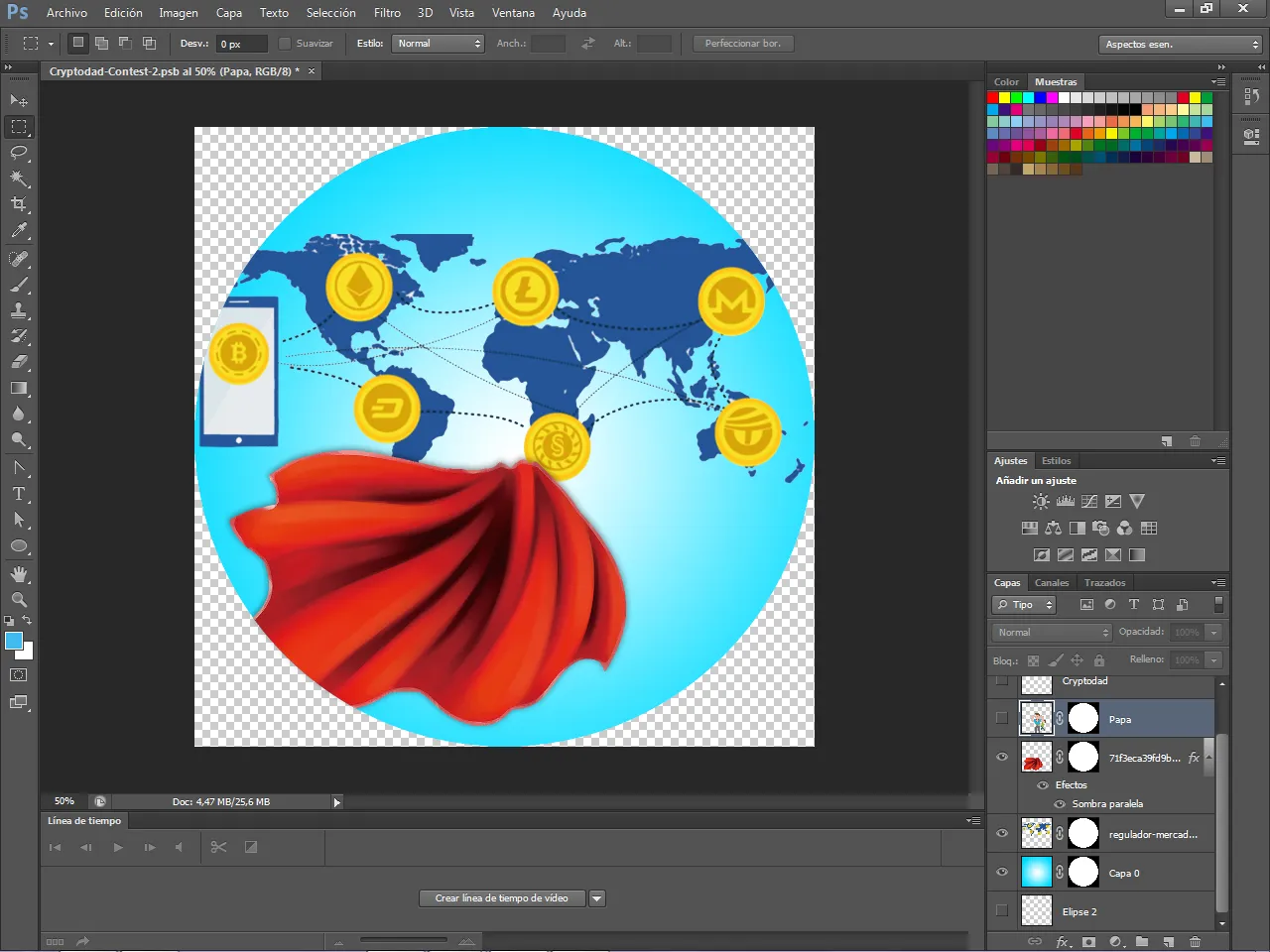Switch to the Estilos tab
The width and height of the screenshot is (1270, 952).
click(x=1056, y=461)
